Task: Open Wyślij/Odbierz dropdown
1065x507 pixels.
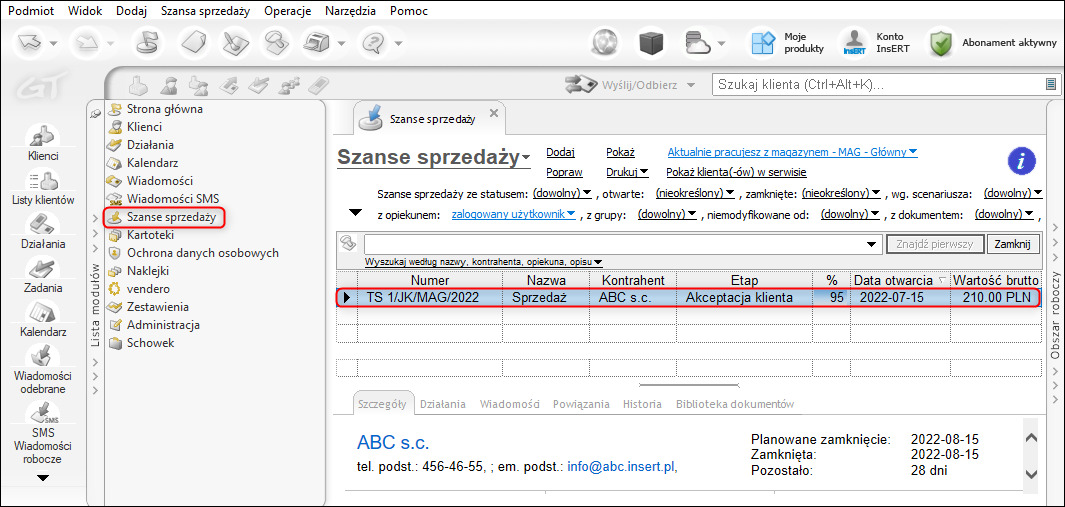Action: (691, 86)
